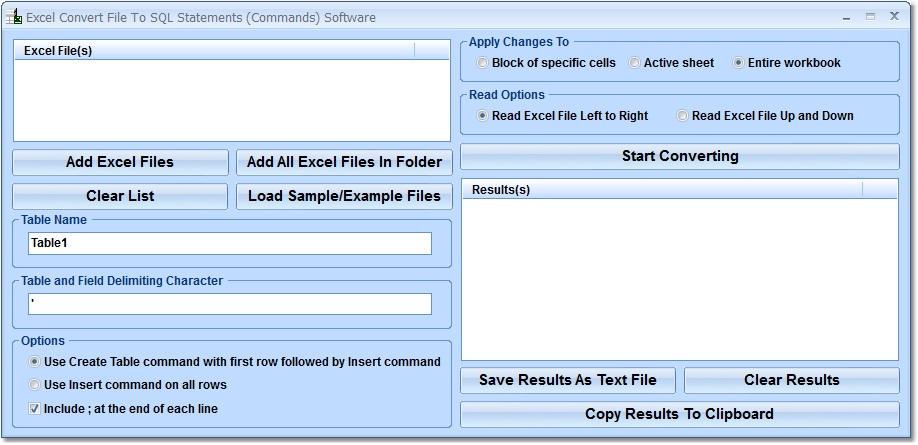Image resolution: width=918 pixels, height=445 pixels.
Task: Choose Block of specific cells option
Action: [483, 63]
